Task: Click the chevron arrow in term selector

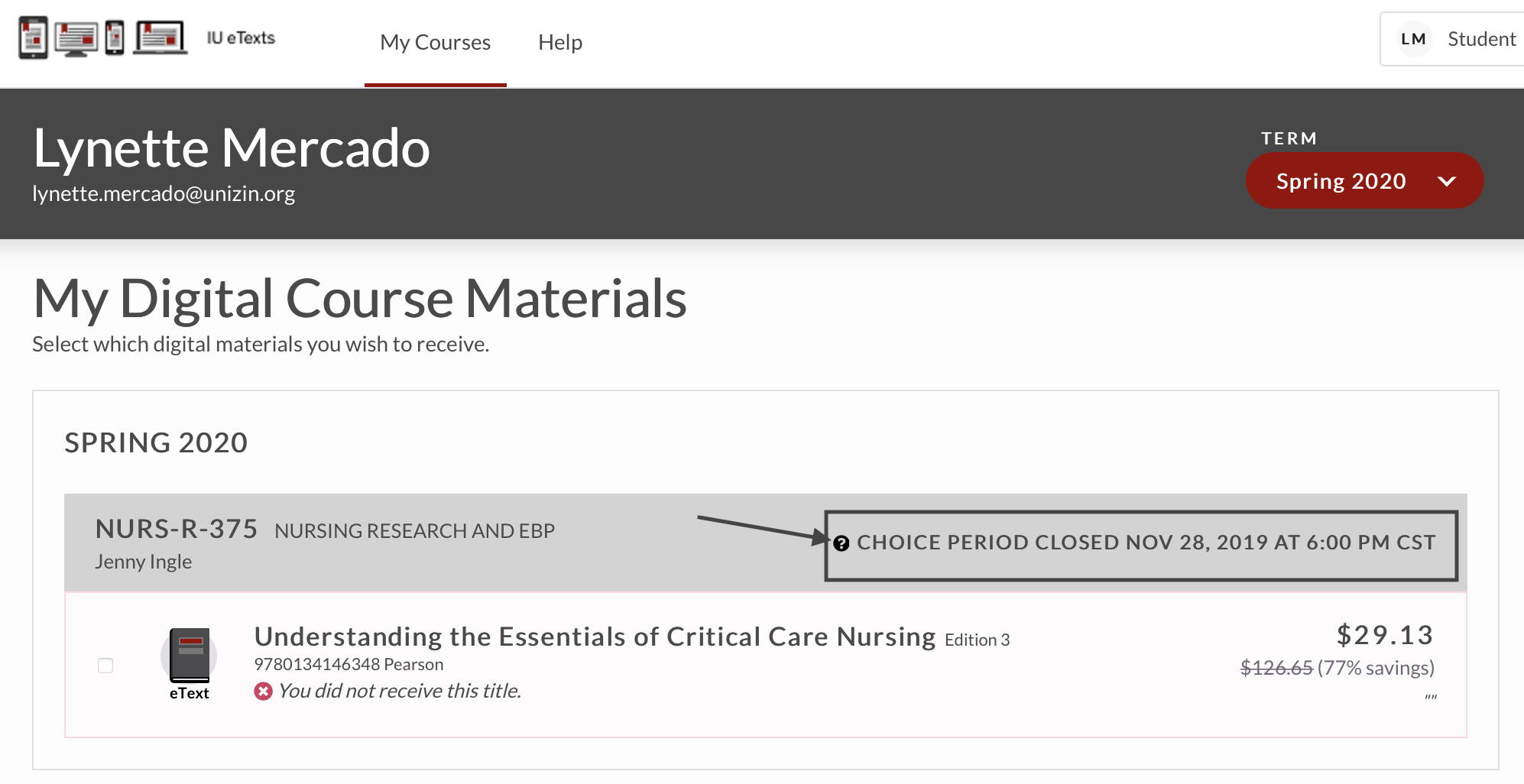Action: (x=1446, y=181)
